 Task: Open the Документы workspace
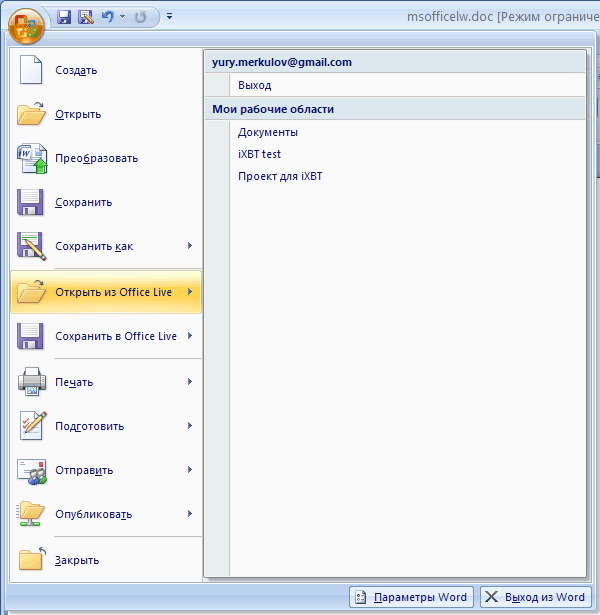tap(268, 133)
